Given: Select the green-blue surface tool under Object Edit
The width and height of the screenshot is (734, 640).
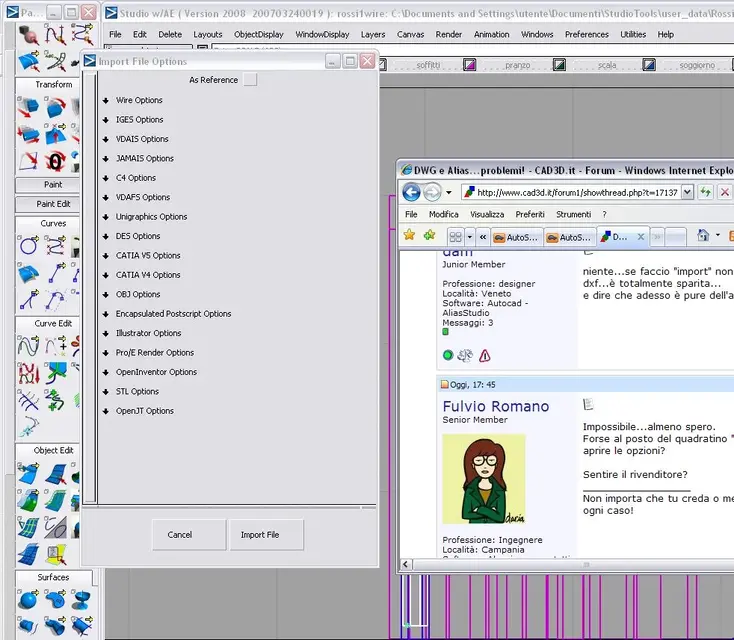Looking at the screenshot, I should point(29,500).
